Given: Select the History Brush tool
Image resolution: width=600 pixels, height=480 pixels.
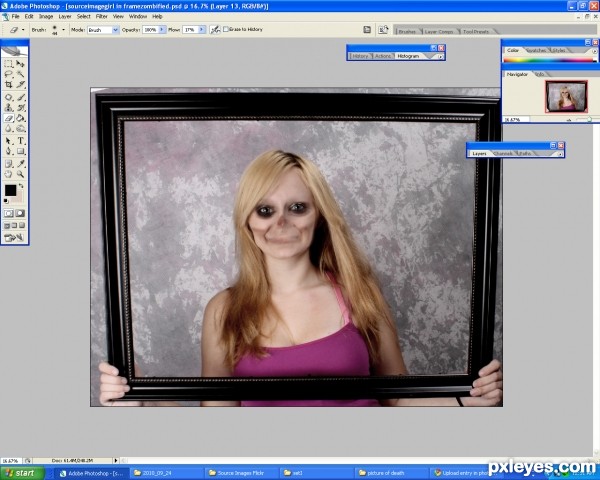Looking at the screenshot, I should pos(20,108).
